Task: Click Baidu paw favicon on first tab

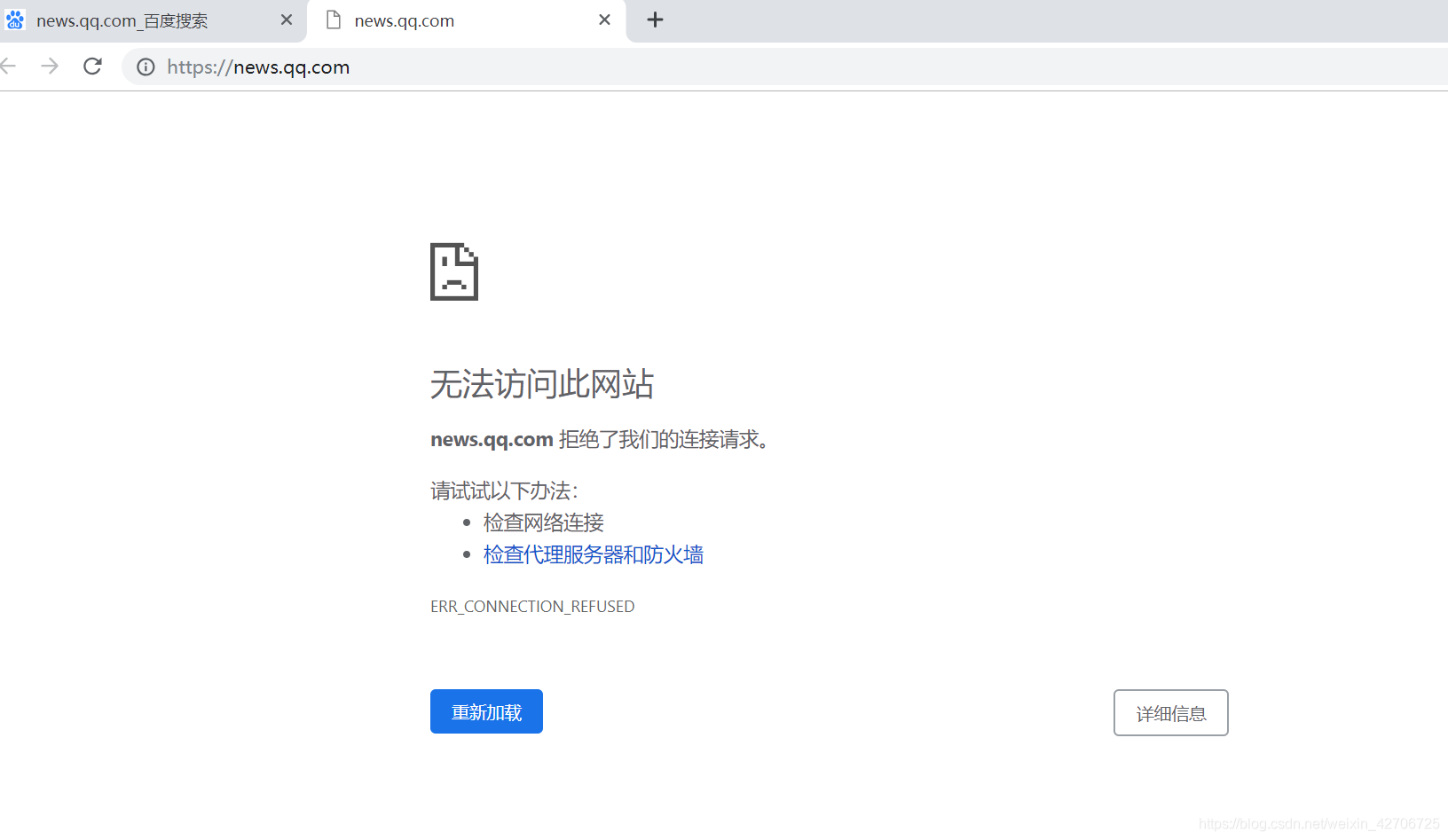Action: [x=15, y=20]
